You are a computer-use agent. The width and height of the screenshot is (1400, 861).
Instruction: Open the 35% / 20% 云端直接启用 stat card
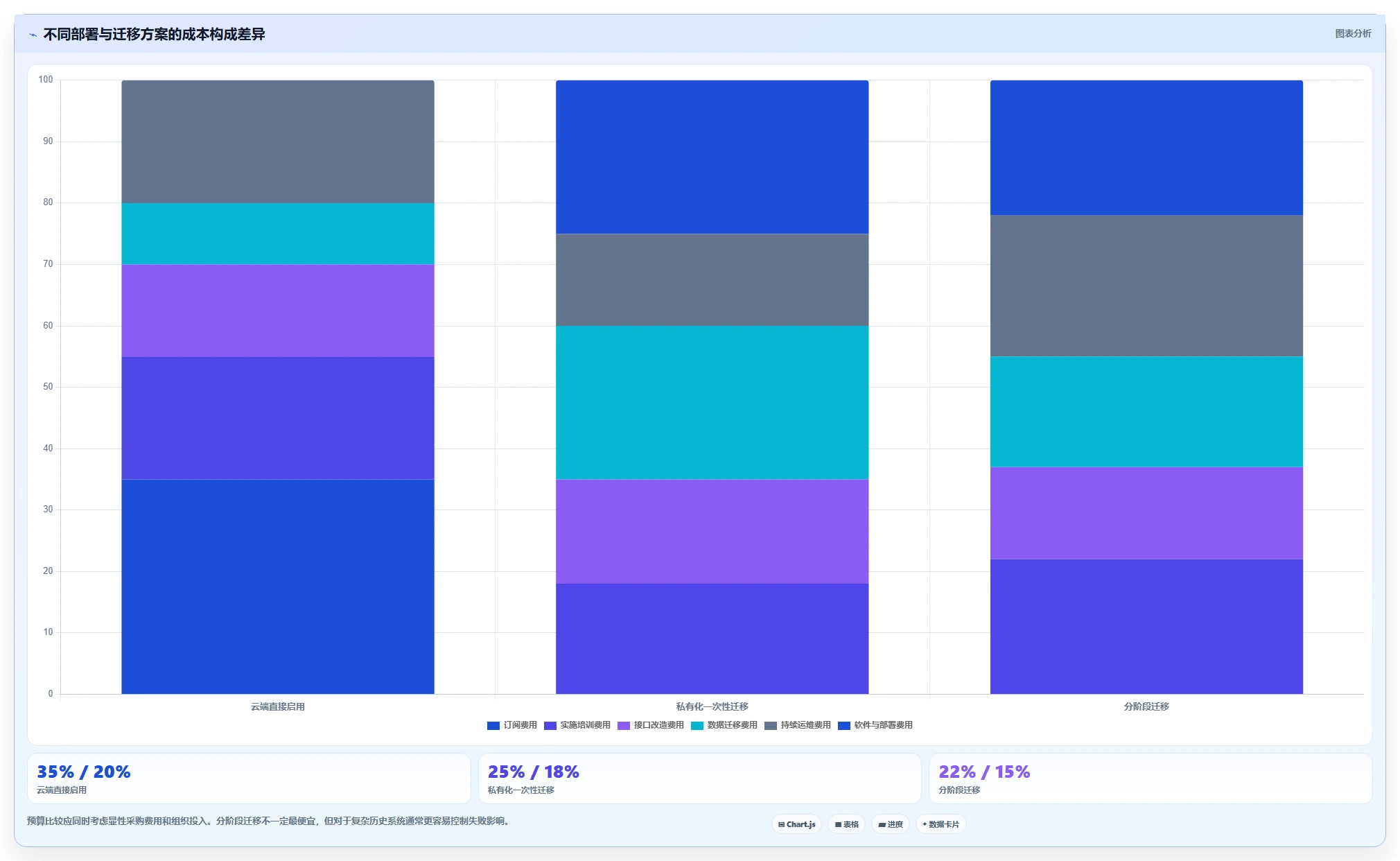coord(249,779)
